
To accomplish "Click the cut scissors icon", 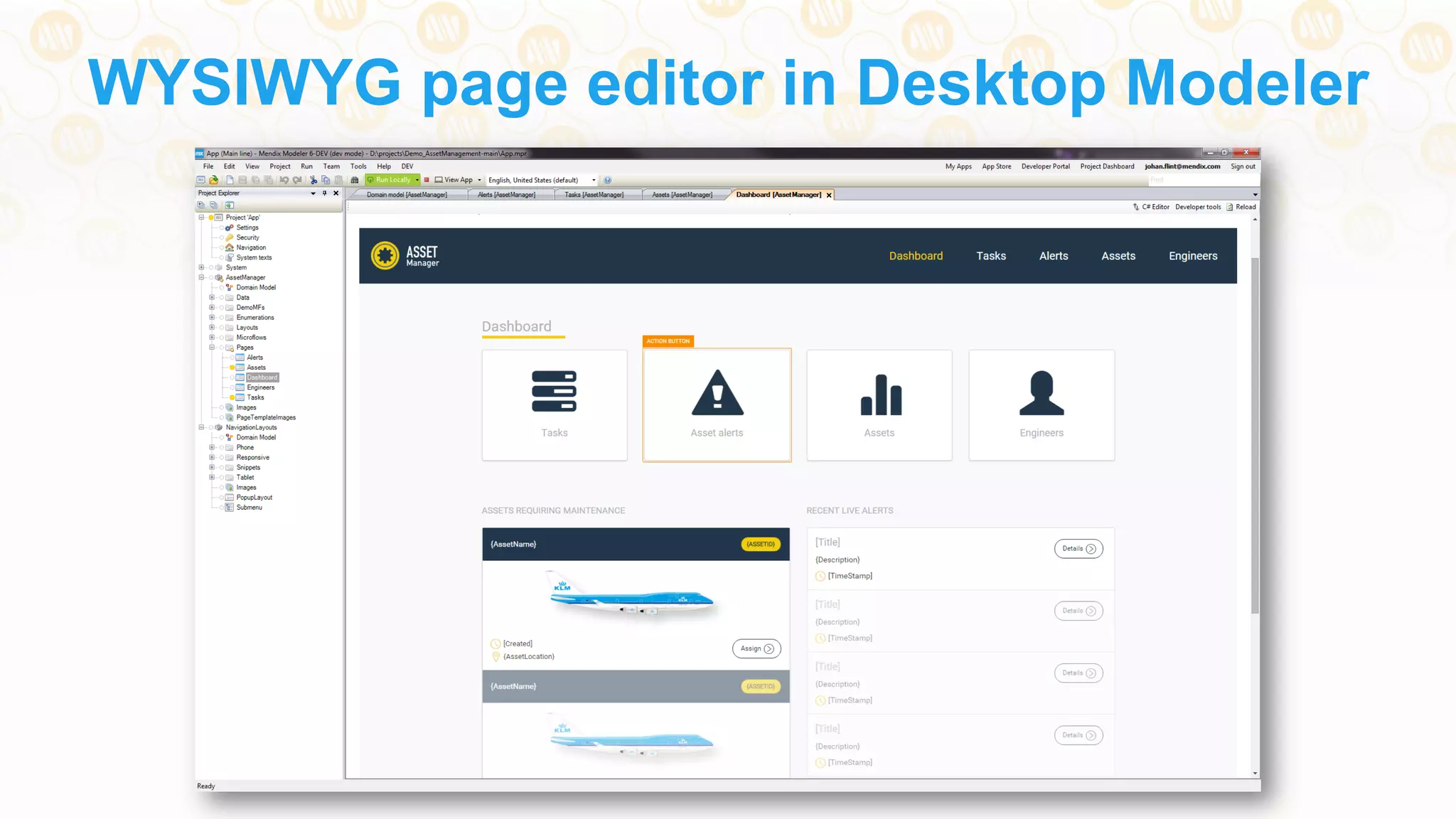I will click(x=314, y=180).
